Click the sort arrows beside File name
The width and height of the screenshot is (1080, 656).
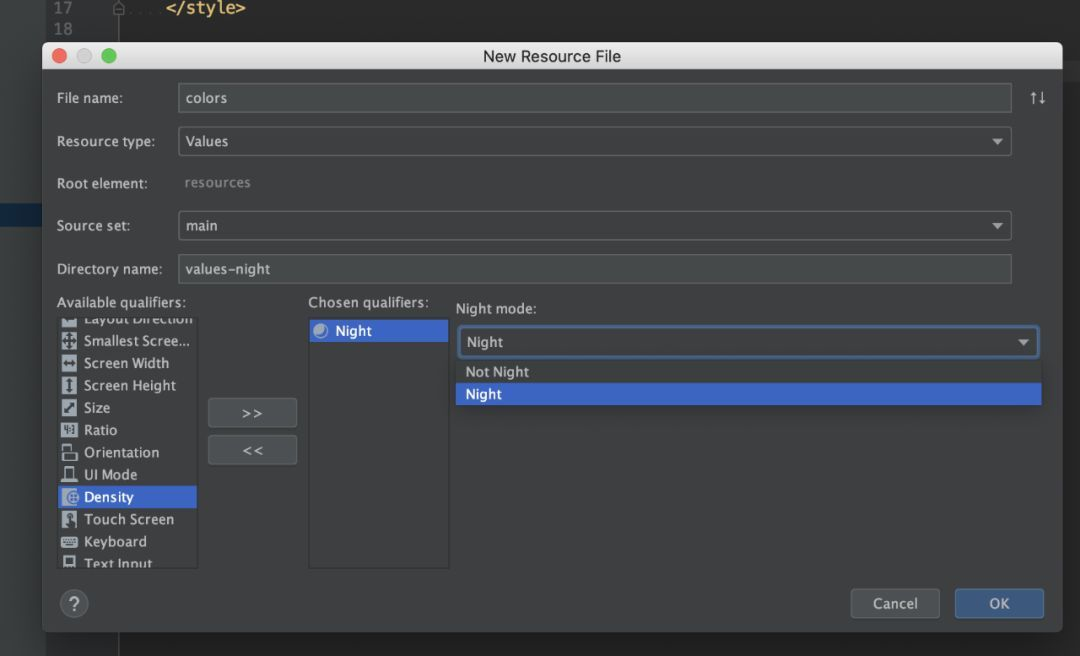1037,97
